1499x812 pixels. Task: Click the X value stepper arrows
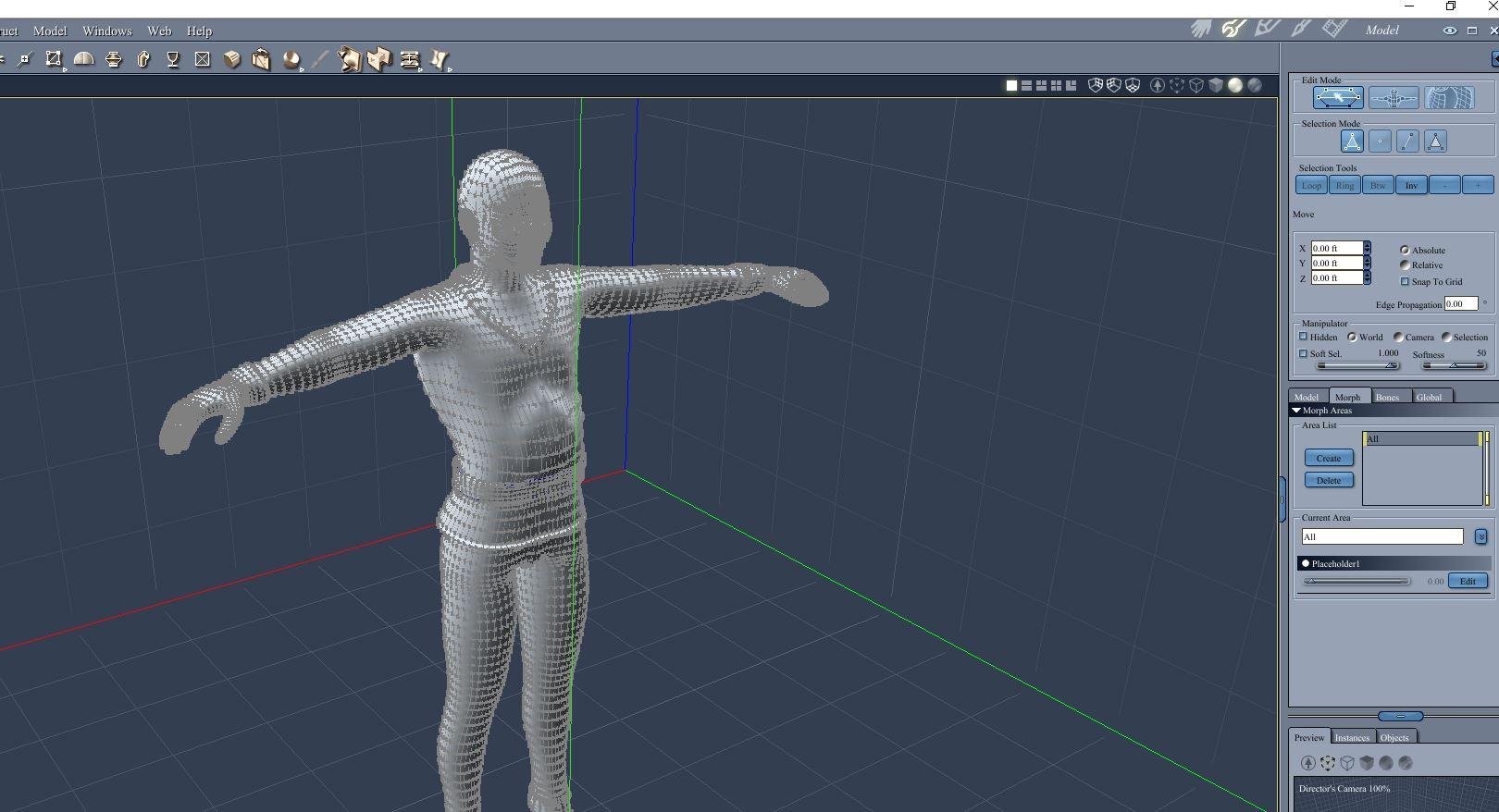1367,249
